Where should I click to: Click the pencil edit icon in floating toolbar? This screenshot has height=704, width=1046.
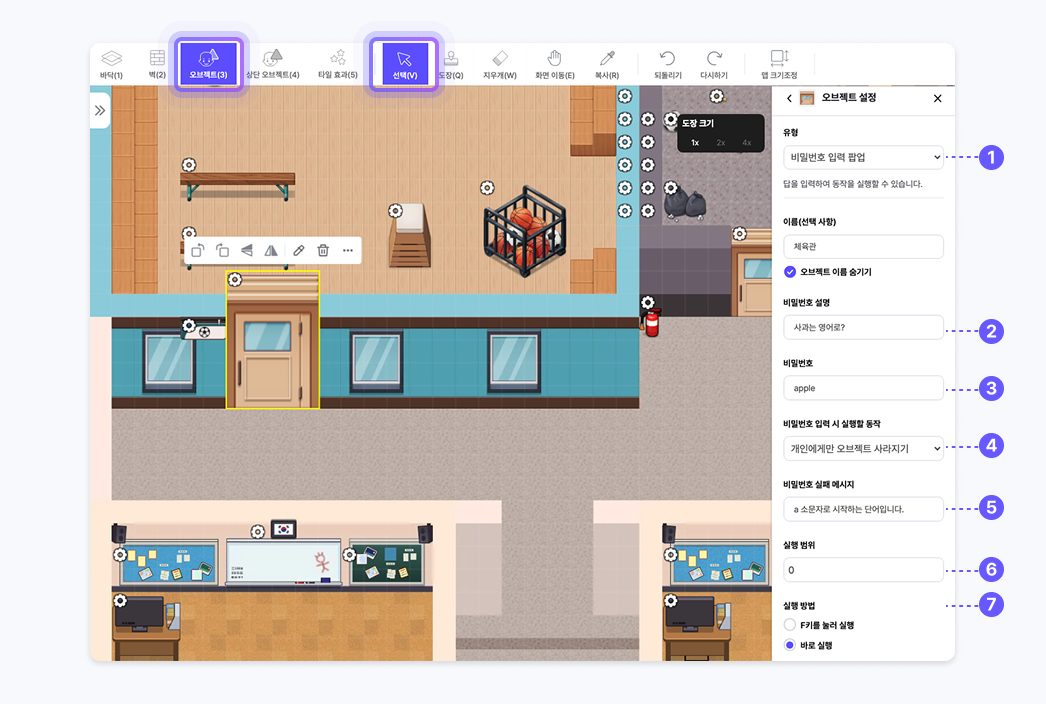(298, 250)
